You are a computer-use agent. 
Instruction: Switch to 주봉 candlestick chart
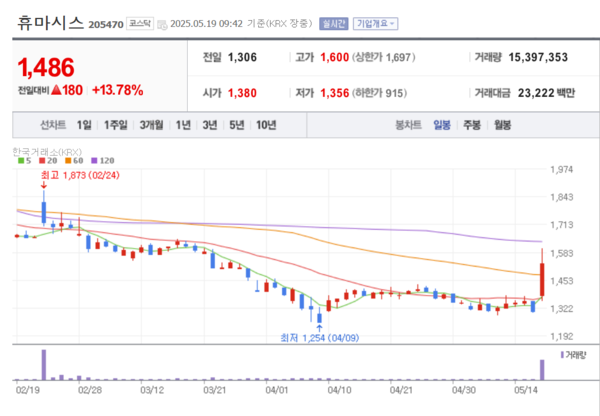point(472,125)
